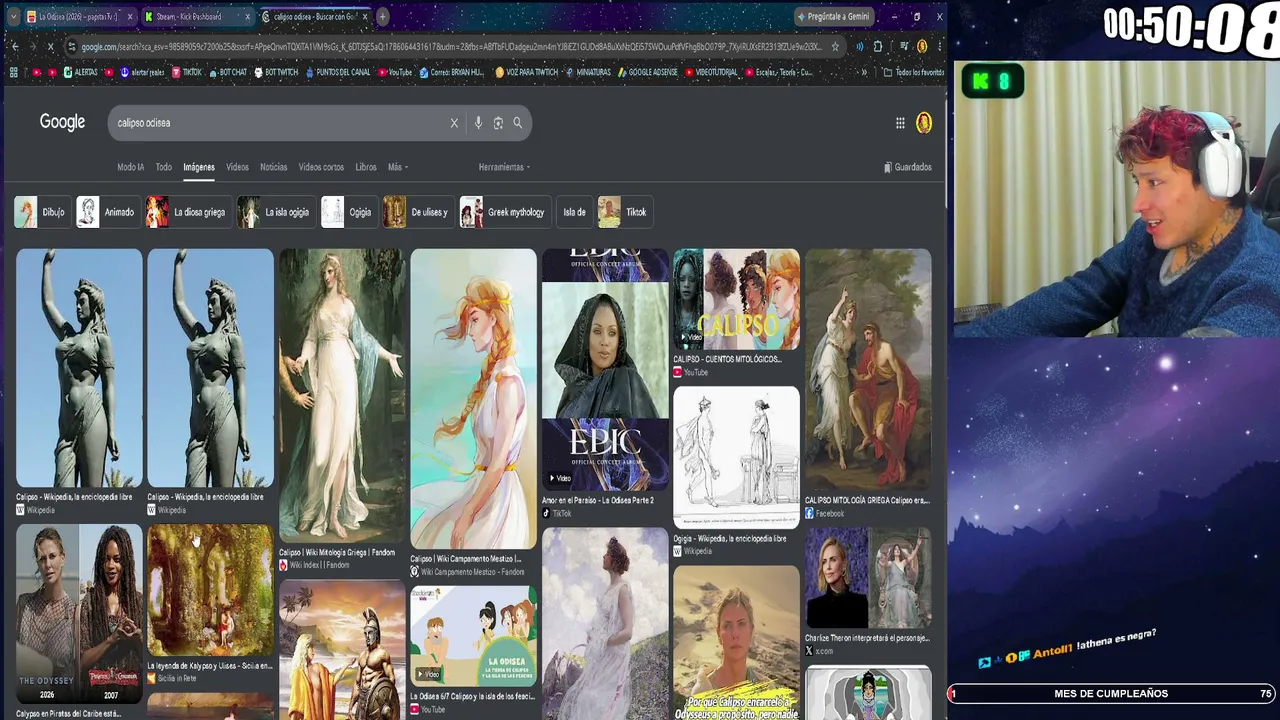
Task: Bookmark this page with the star icon
Action: coord(835,46)
